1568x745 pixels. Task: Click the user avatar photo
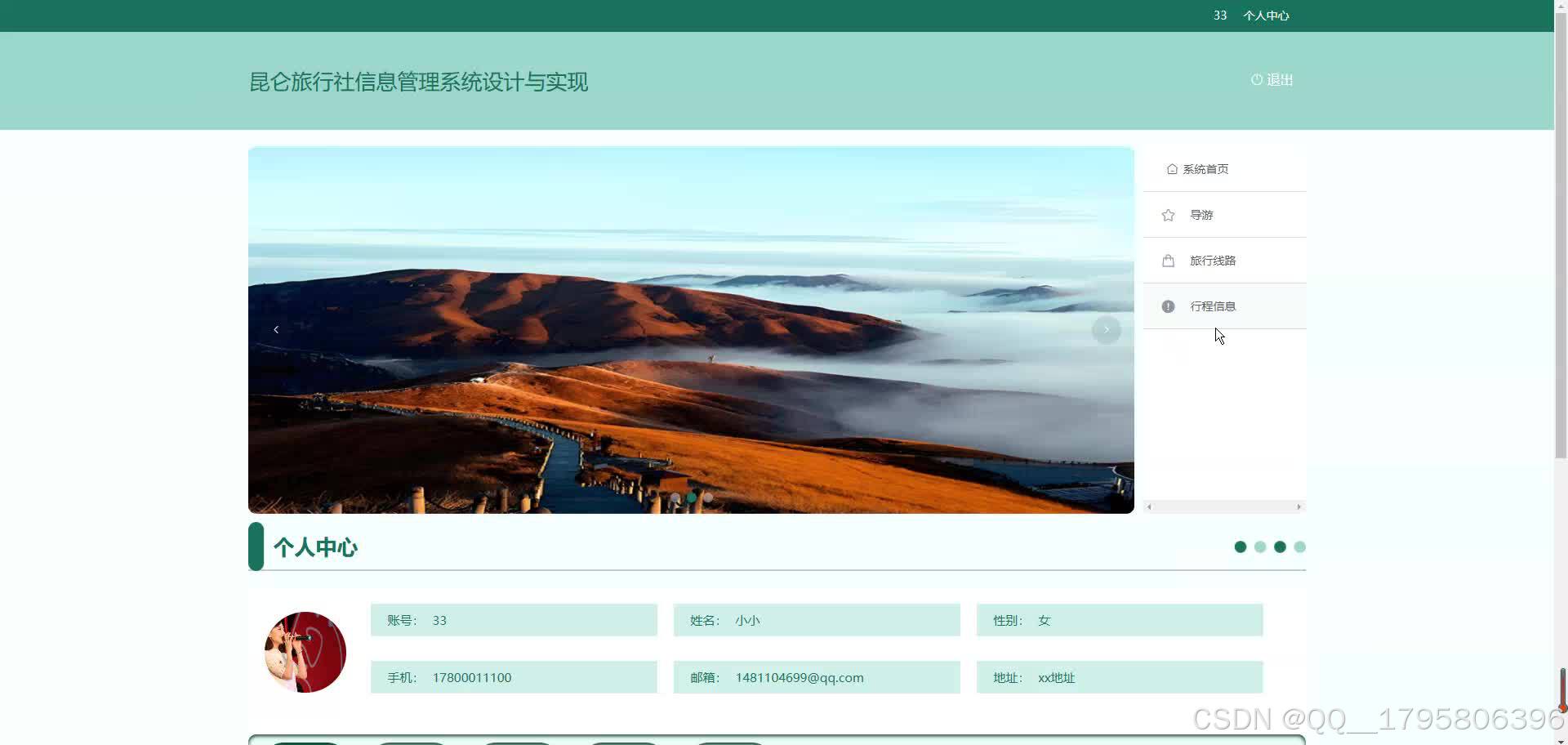[305, 652]
